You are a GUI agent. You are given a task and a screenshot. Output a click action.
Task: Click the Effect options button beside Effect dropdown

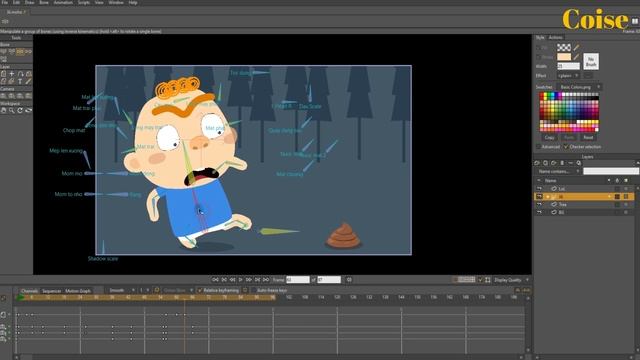pos(587,76)
